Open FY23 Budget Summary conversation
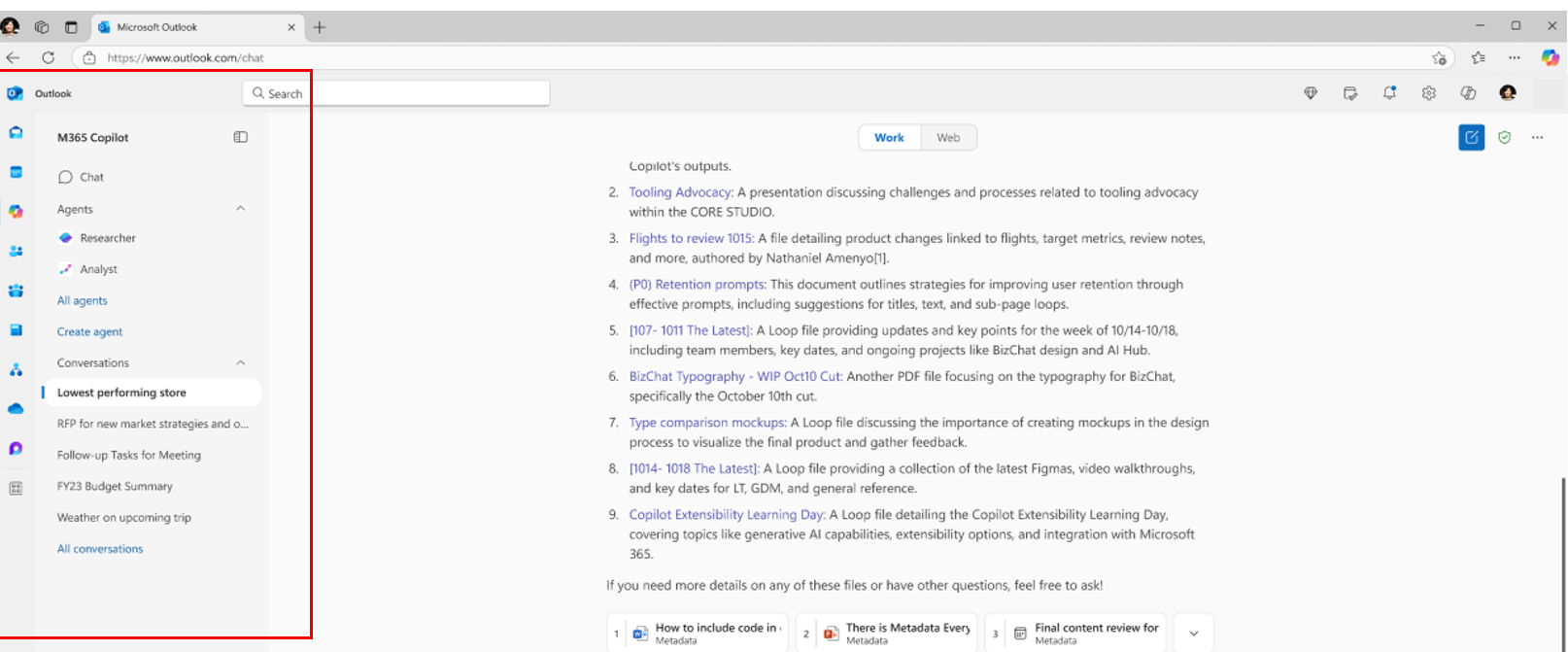Screen dimensions: 1568x652 [x=115, y=486]
